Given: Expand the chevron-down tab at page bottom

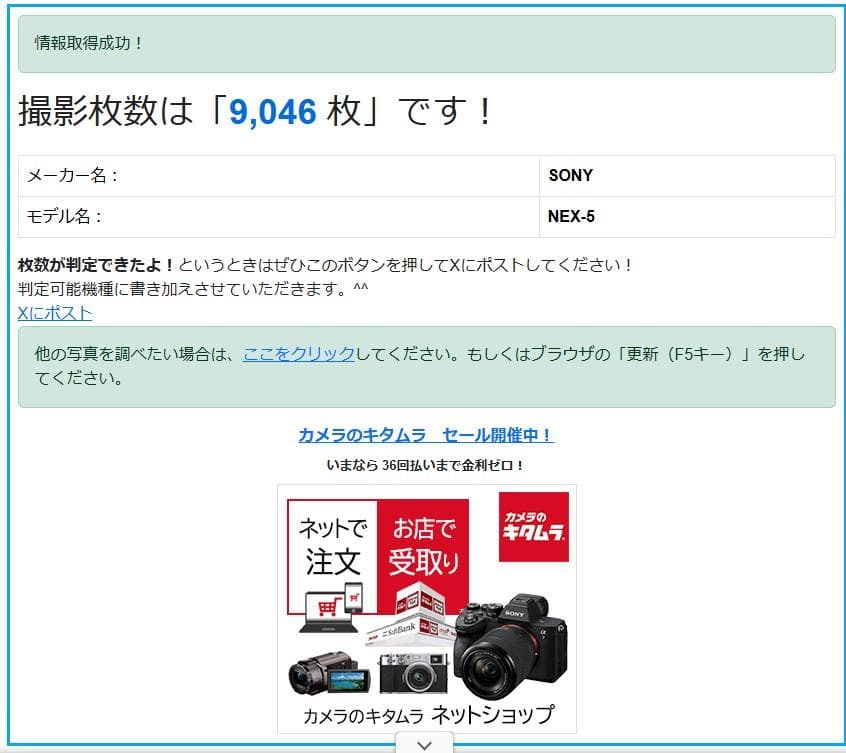Looking at the screenshot, I should (424, 744).
